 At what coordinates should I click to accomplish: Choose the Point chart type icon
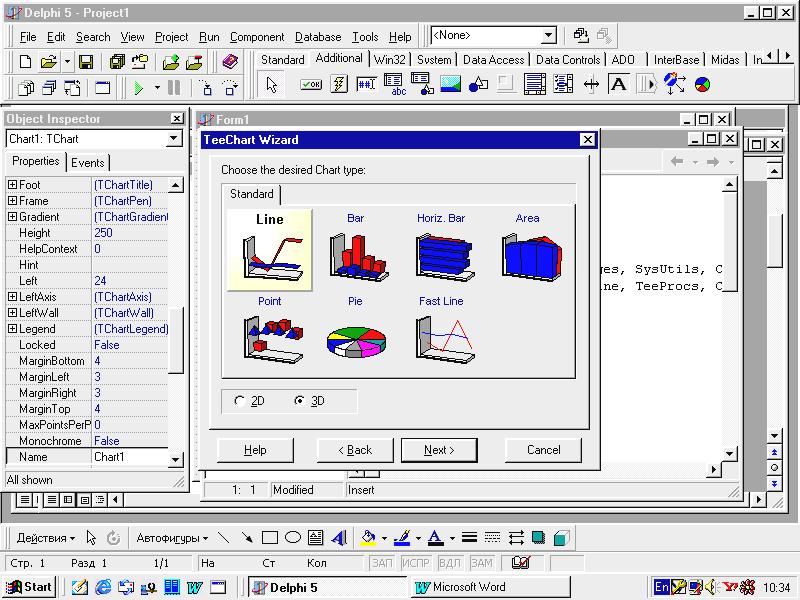[272, 339]
